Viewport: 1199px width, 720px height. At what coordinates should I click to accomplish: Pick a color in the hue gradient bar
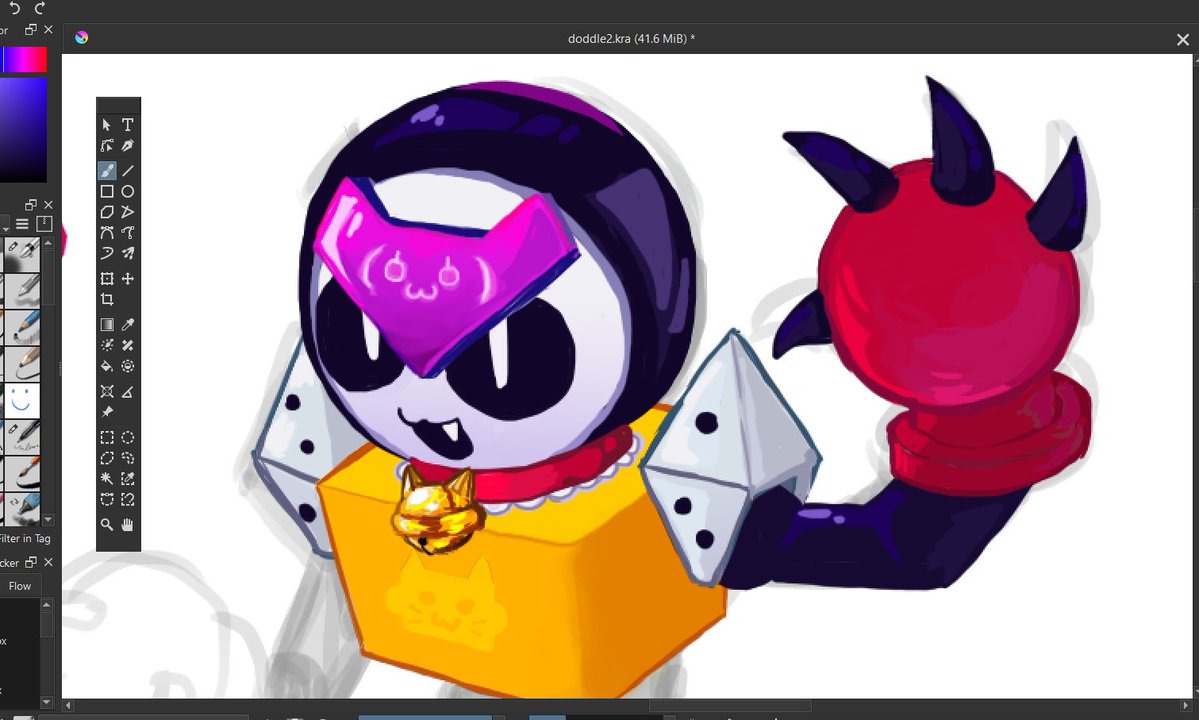point(24,60)
